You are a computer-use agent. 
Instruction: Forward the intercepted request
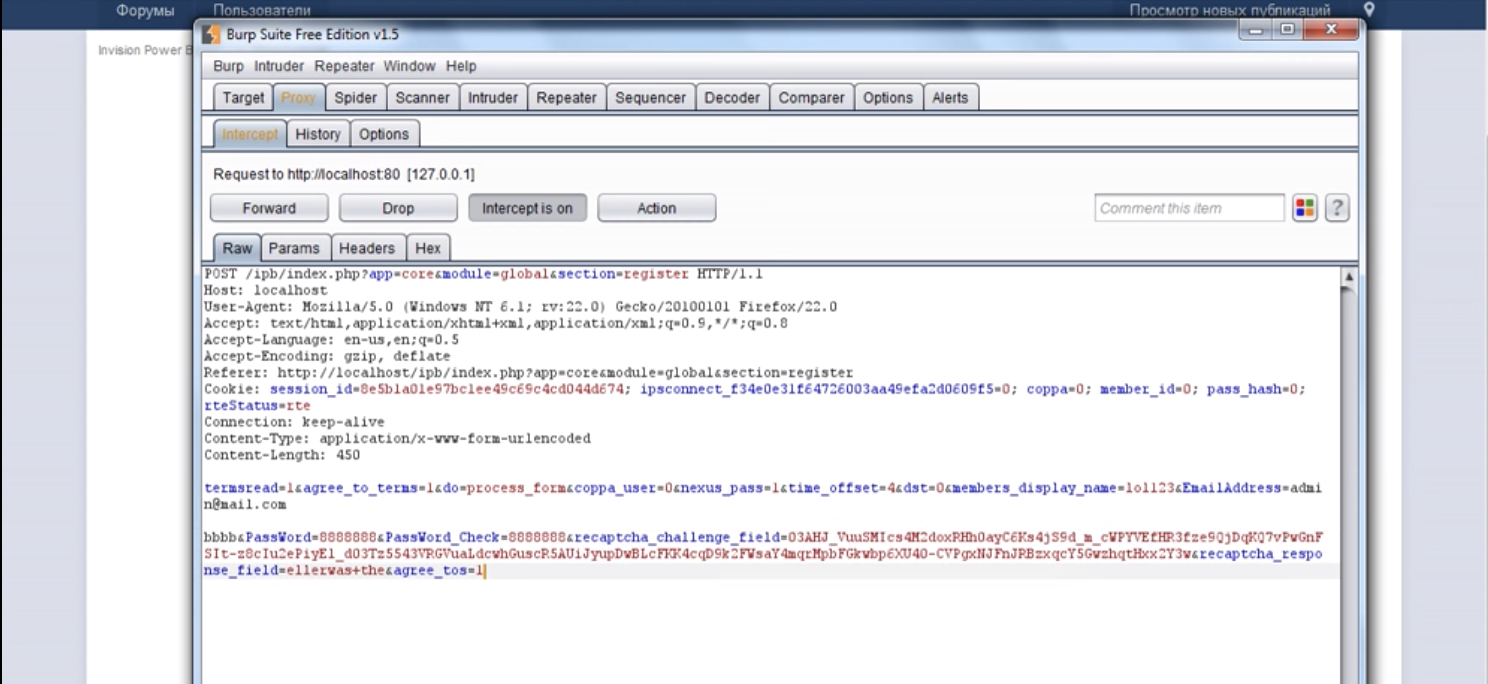[269, 208]
